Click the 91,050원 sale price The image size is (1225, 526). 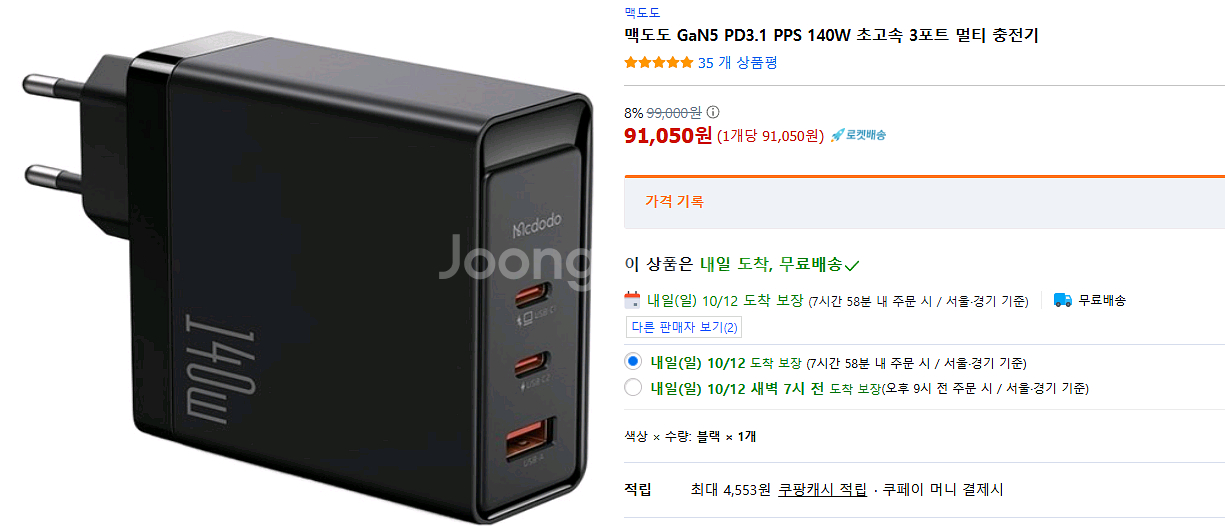tap(668, 135)
